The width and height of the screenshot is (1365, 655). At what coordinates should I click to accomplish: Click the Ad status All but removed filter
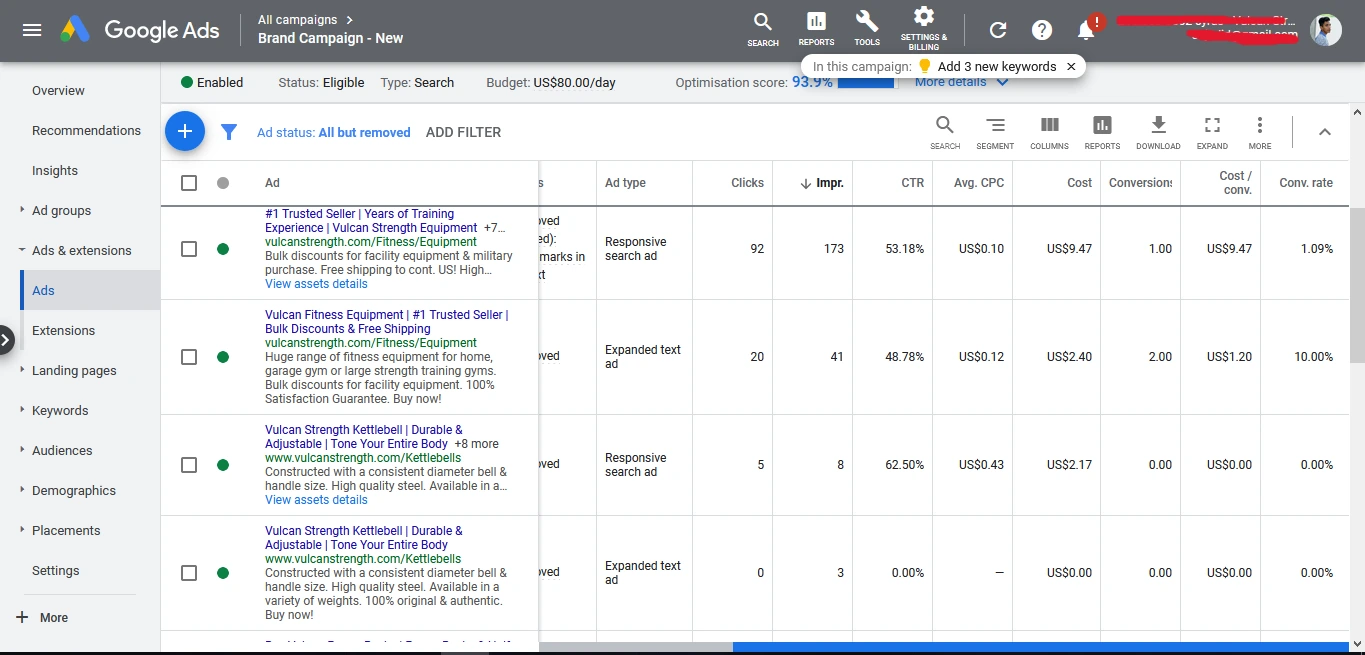click(334, 132)
